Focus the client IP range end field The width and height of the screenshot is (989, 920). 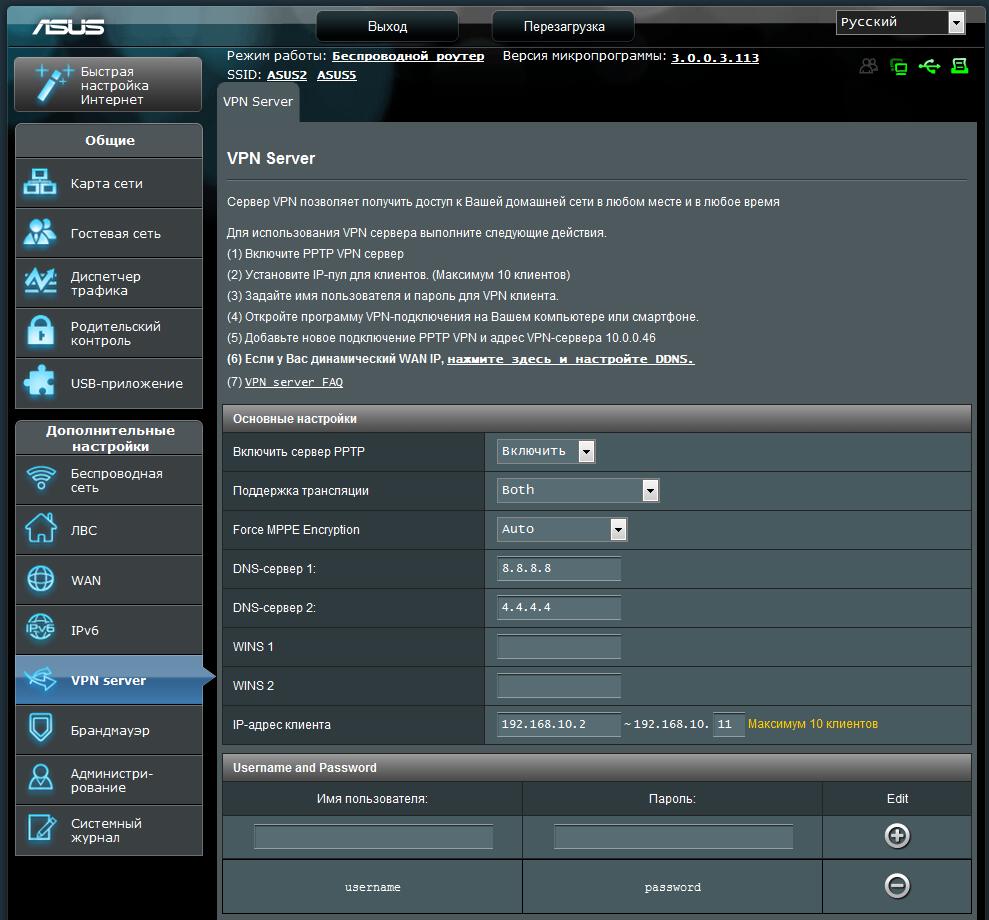(x=729, y=724)
